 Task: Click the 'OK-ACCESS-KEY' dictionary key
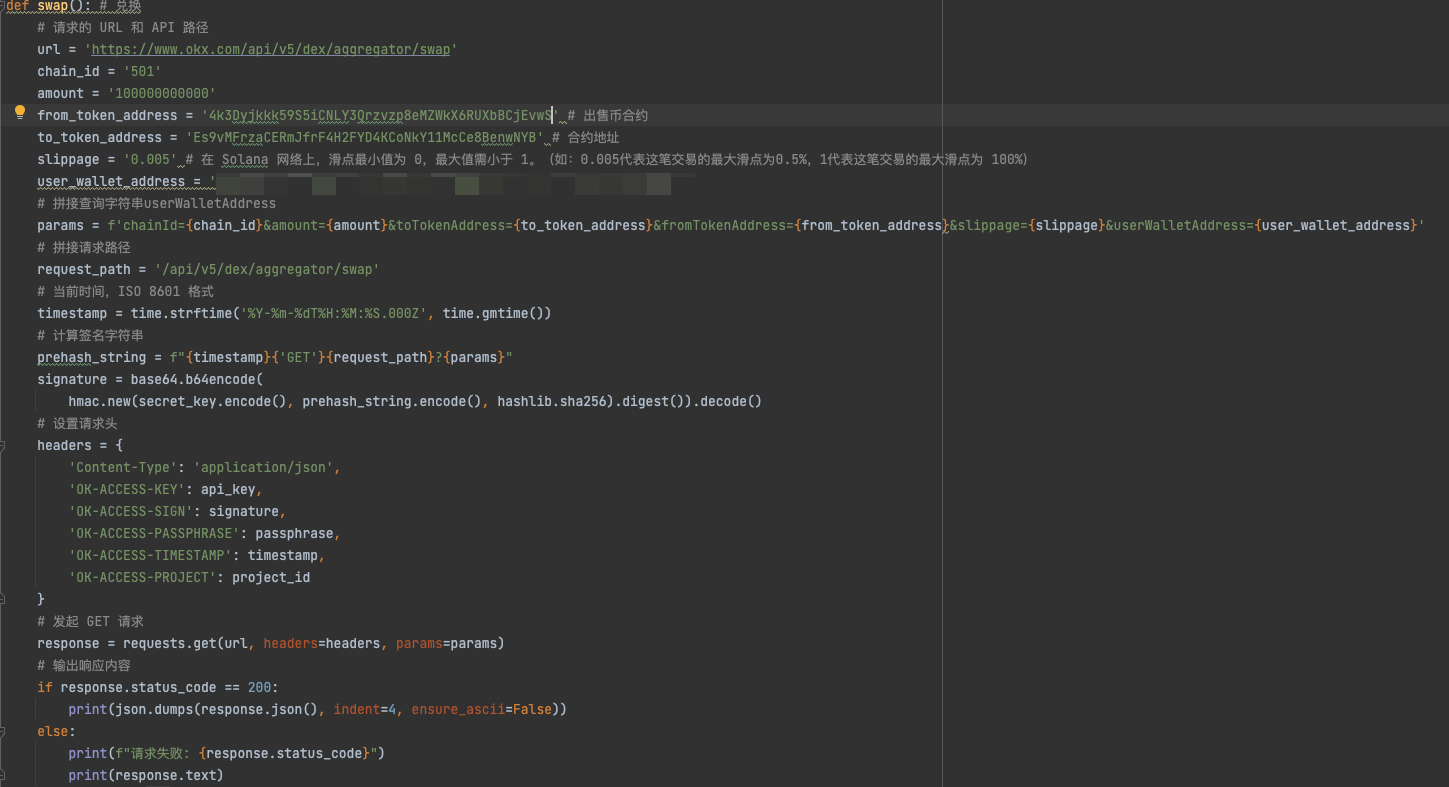point(126,489)
